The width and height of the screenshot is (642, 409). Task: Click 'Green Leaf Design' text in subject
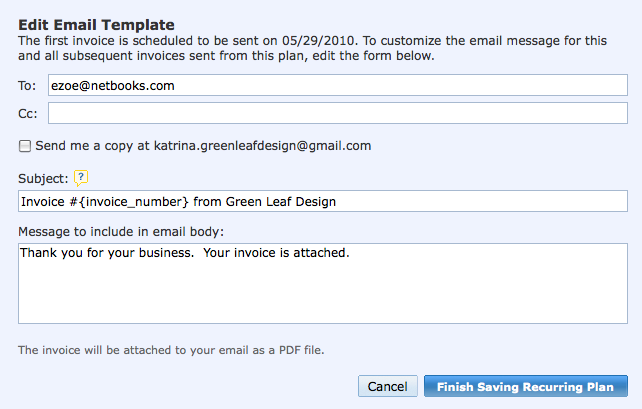pyautogui.click(x=280, y=201)
